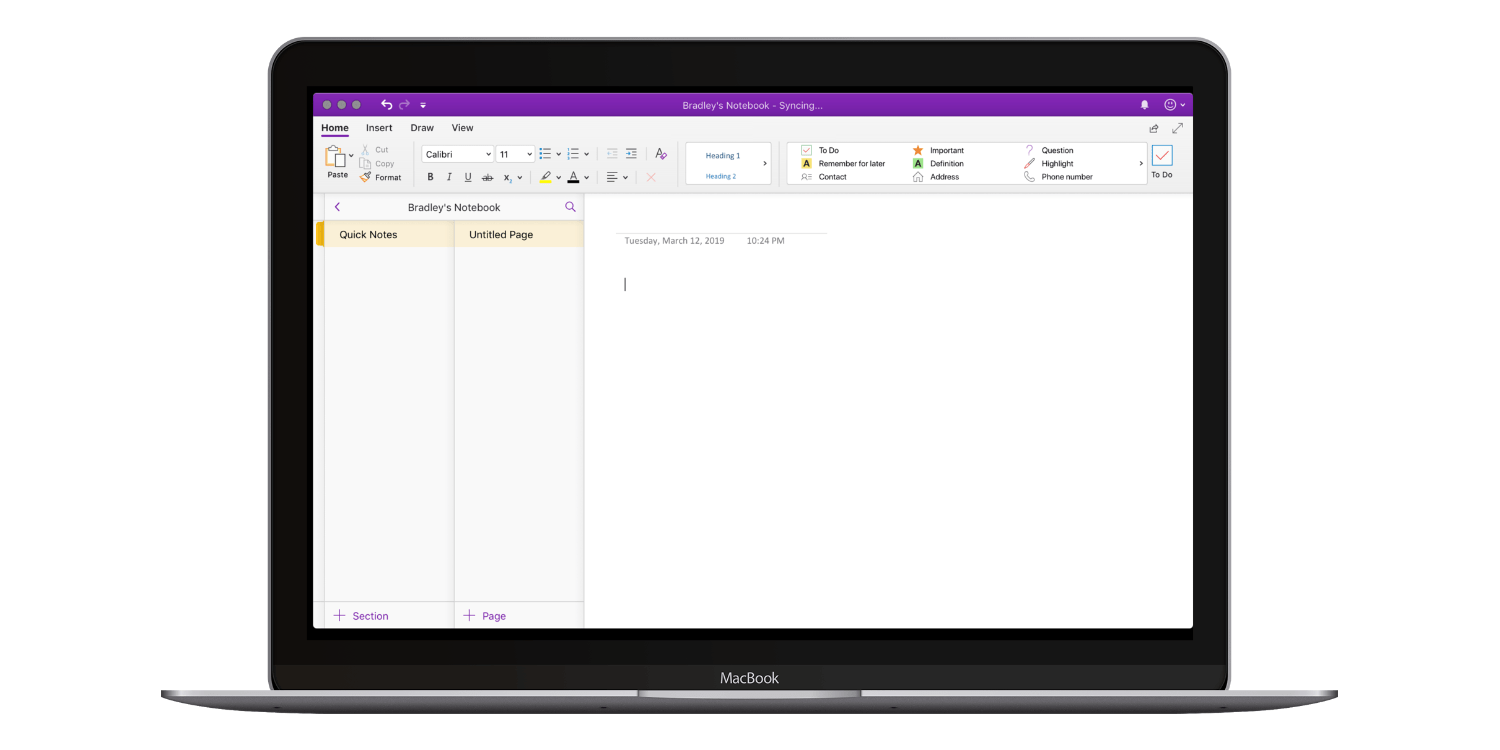Select the Untitled Page
The image size is (1500, 750).
point(501,234)
